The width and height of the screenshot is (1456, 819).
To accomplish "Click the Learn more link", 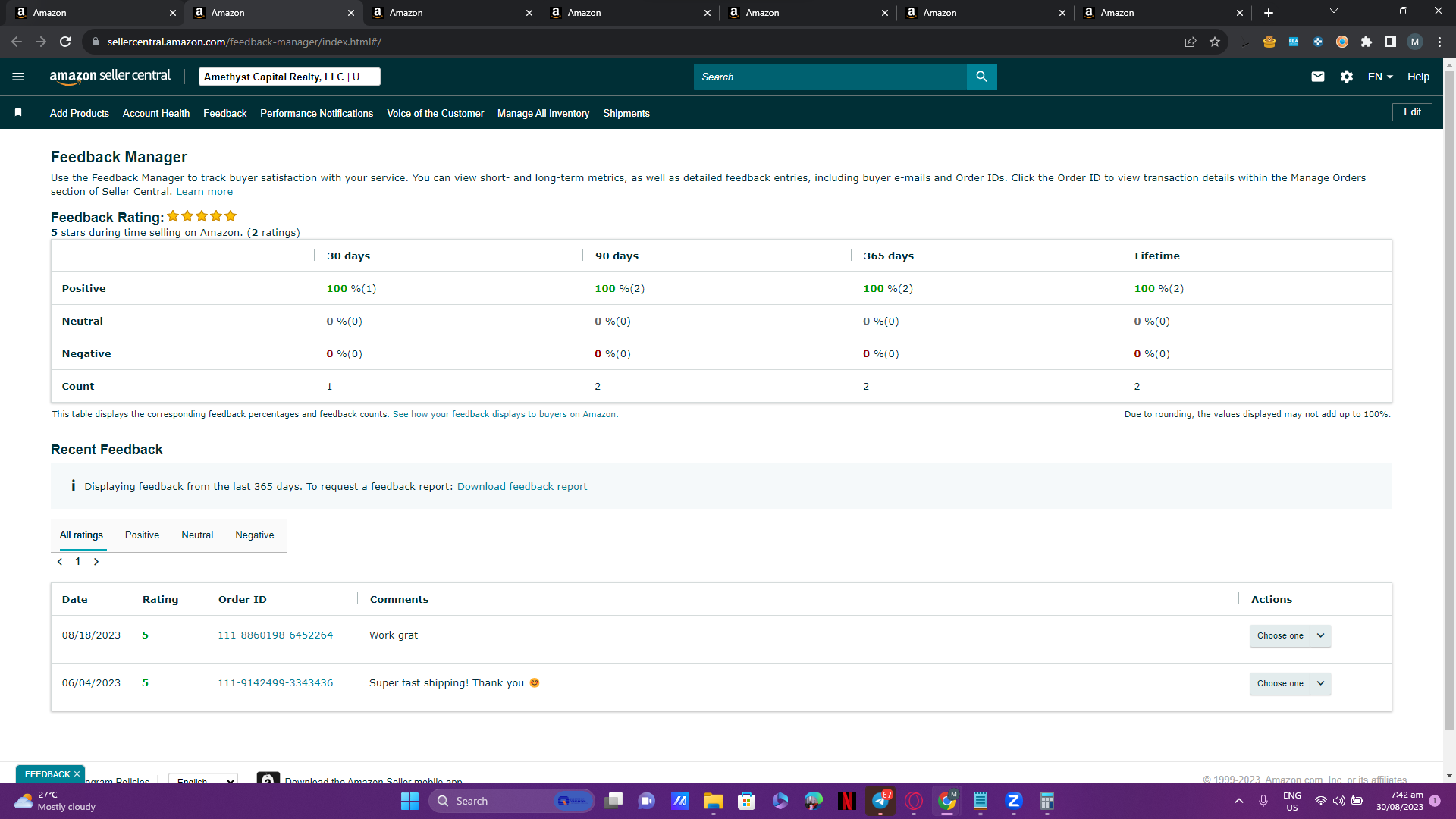I will [x=205, y=192].
